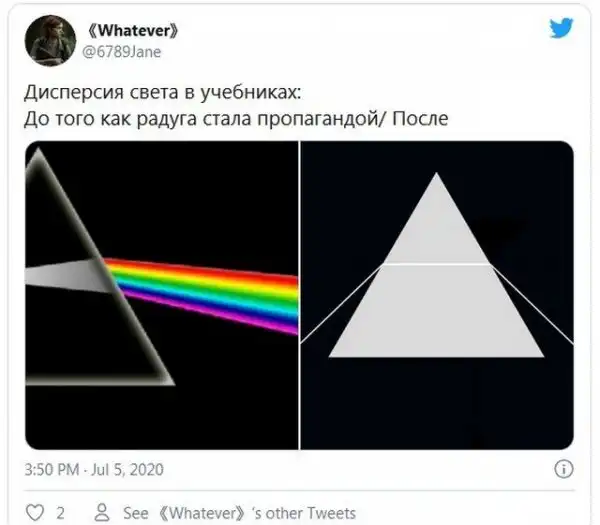Click the white light beam entering the prism
Image resolution: width=600 pixels, height=525 pixels.
tap(63, 276)
